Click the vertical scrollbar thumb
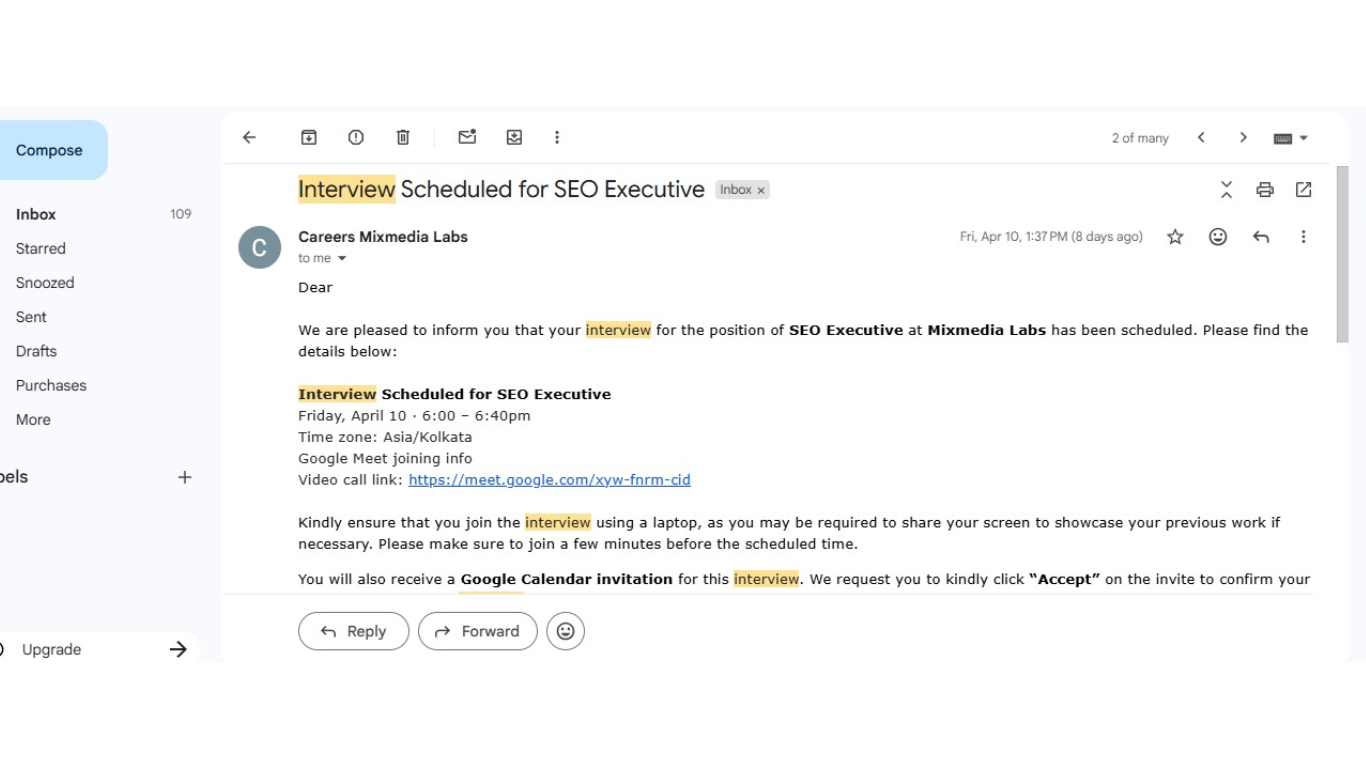This screenshot has height=768, width=1366. [x=1342, y=254]
